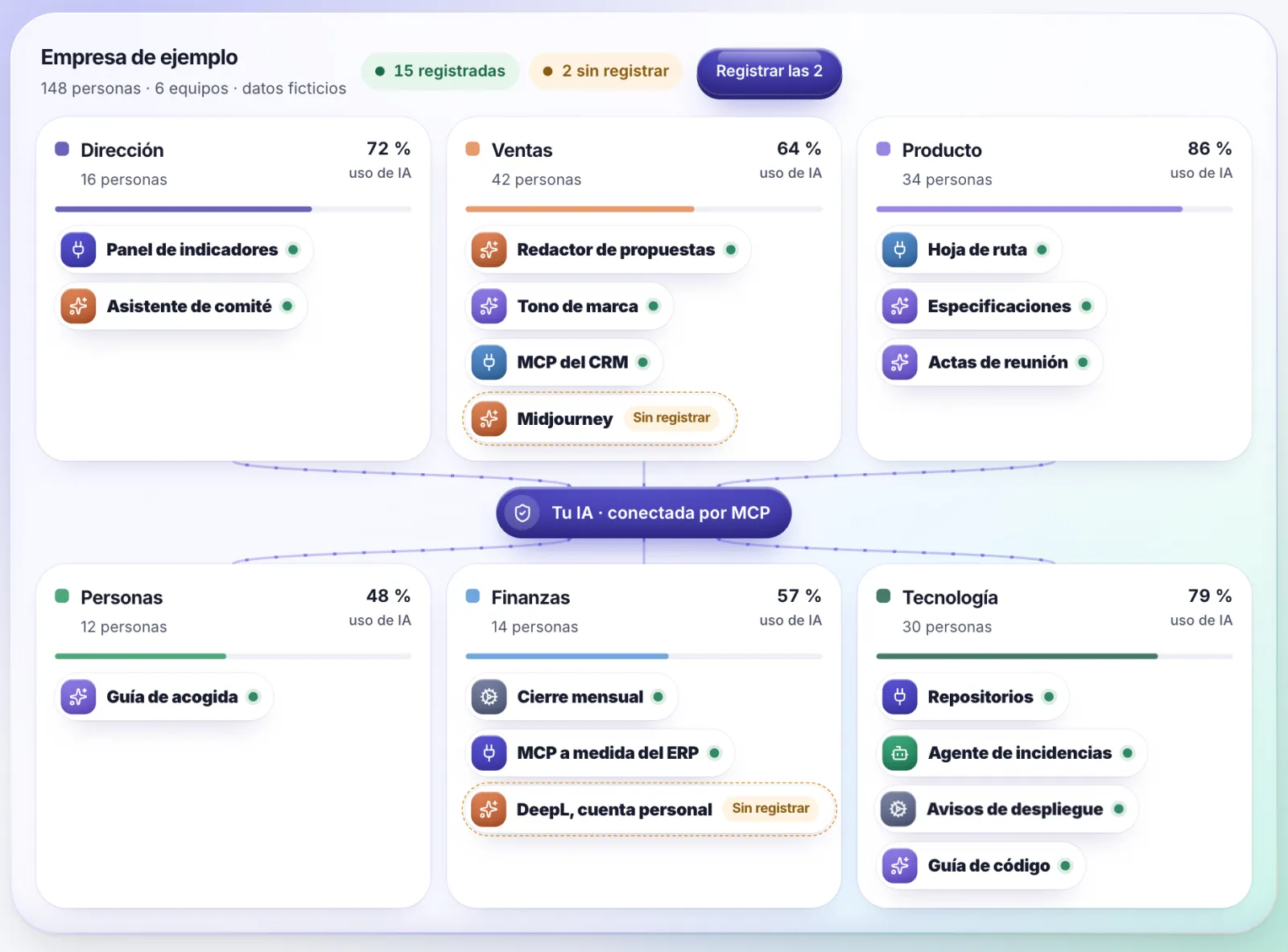Viewport: 1288px width, 952px height.
Task: Click the Empresa de ejemplo title
Action: [x=139, y=57]
